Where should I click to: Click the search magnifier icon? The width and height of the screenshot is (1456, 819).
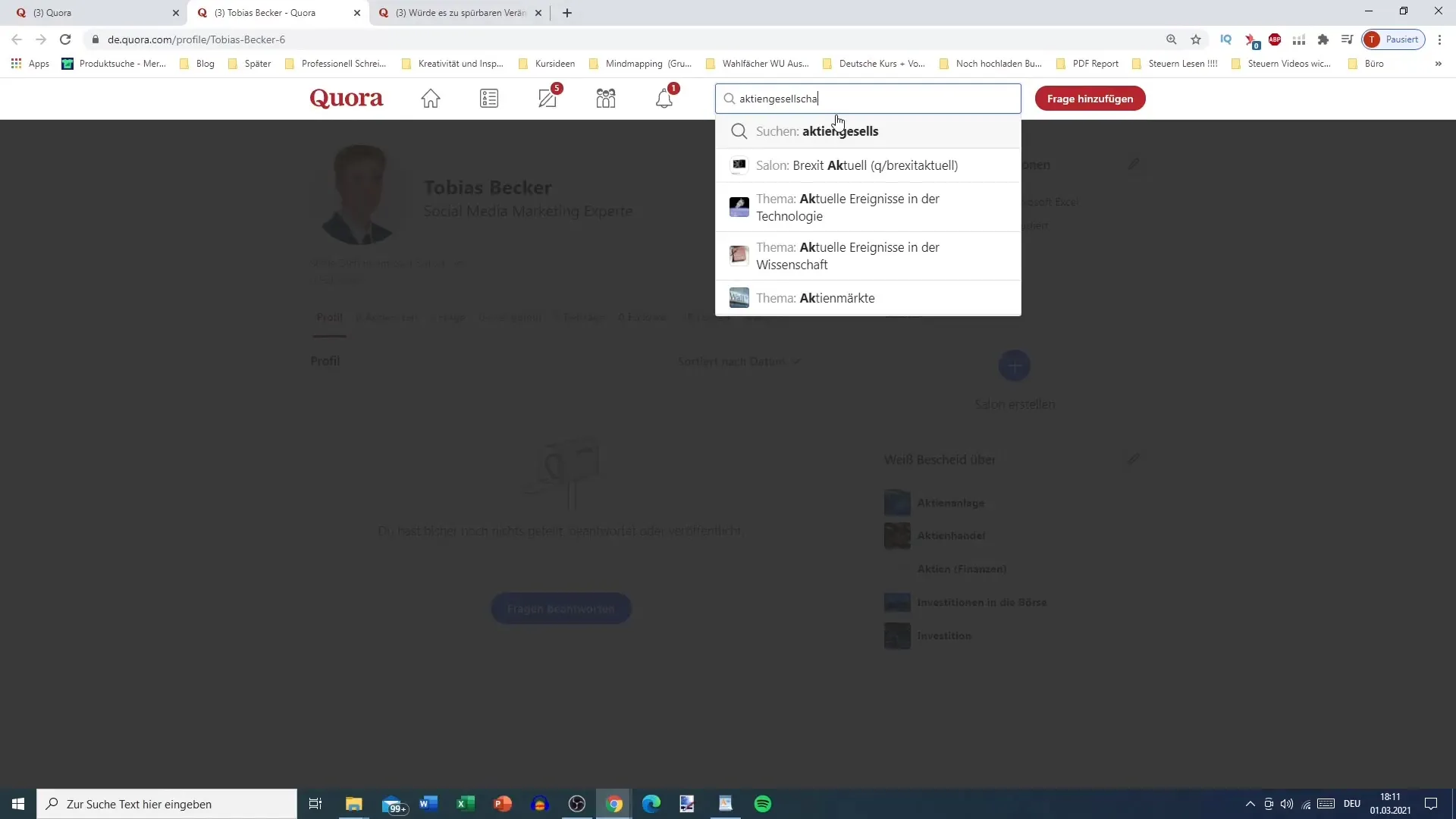732,98
